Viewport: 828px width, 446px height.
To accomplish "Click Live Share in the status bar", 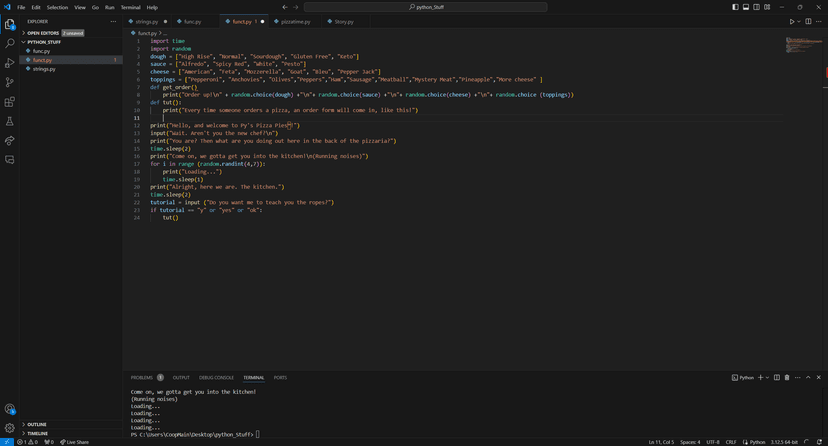I will [74, 441].
